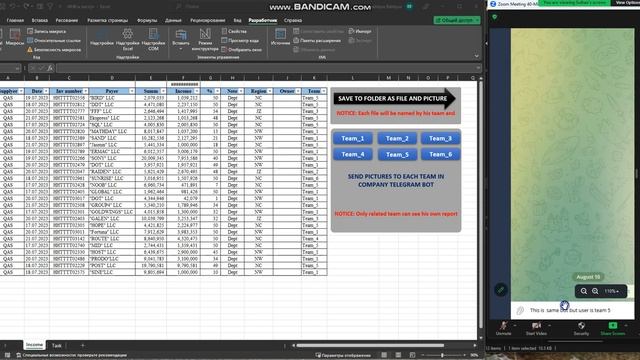Open the Макросы (Macros) ribbon button
The width and height of the screenshot is (640, 360).
[x=15, y=38]
